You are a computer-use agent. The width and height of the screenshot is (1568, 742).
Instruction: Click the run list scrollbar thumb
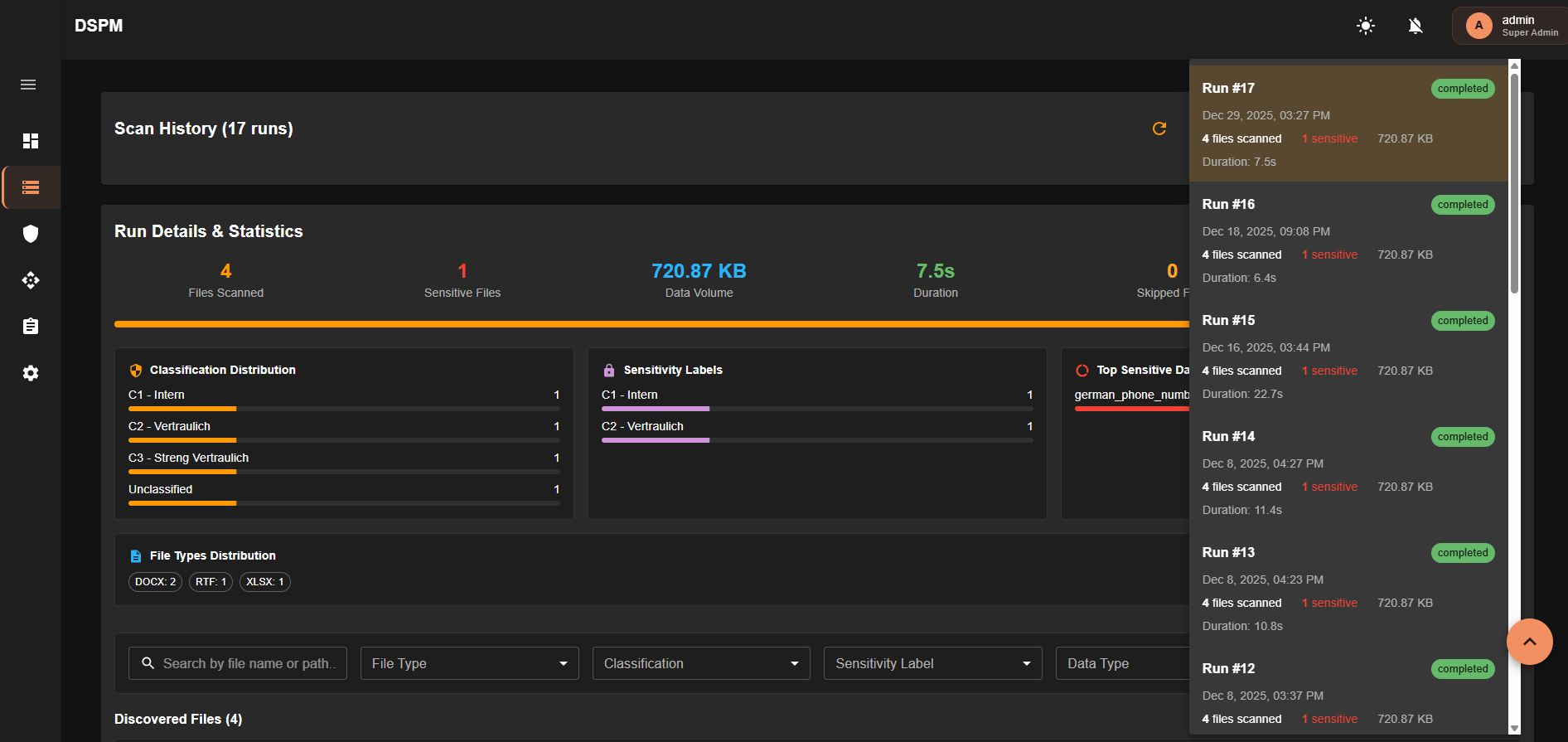click(1514, 182)
